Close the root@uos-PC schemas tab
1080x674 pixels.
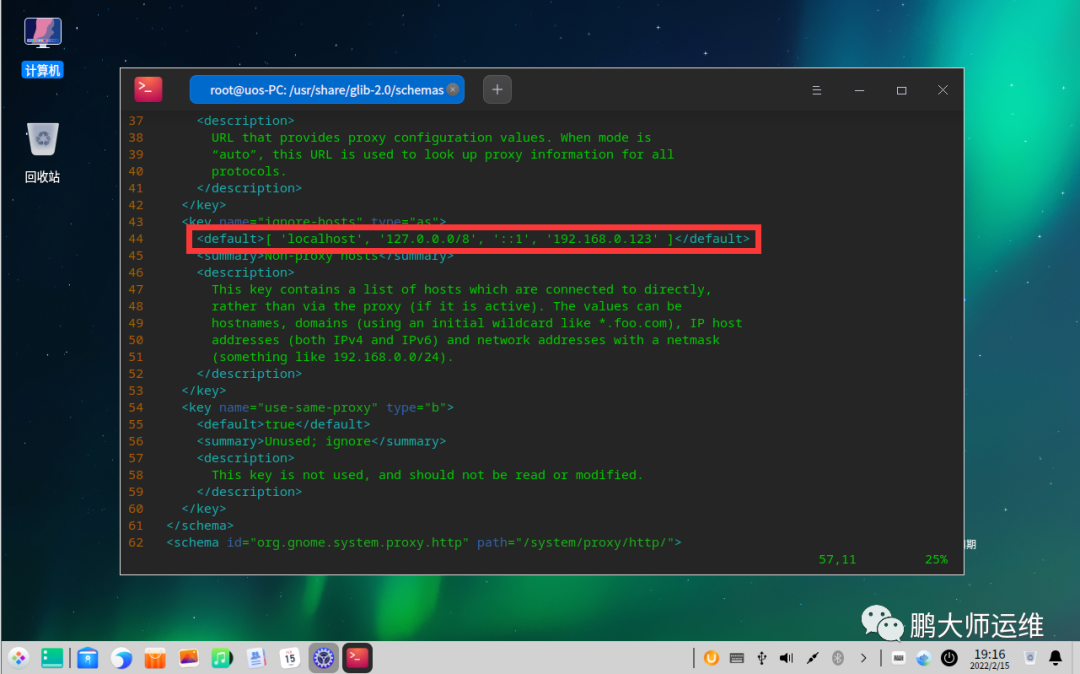(x=454, y=90)
